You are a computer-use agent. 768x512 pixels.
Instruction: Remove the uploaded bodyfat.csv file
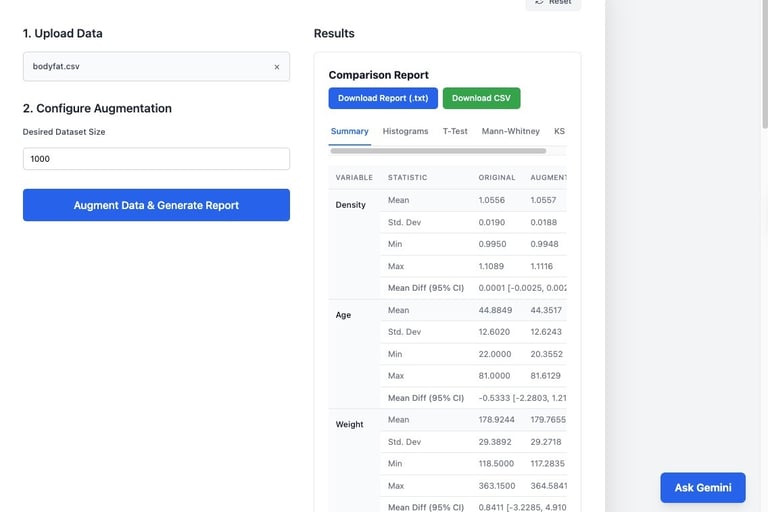click(277, 67)
